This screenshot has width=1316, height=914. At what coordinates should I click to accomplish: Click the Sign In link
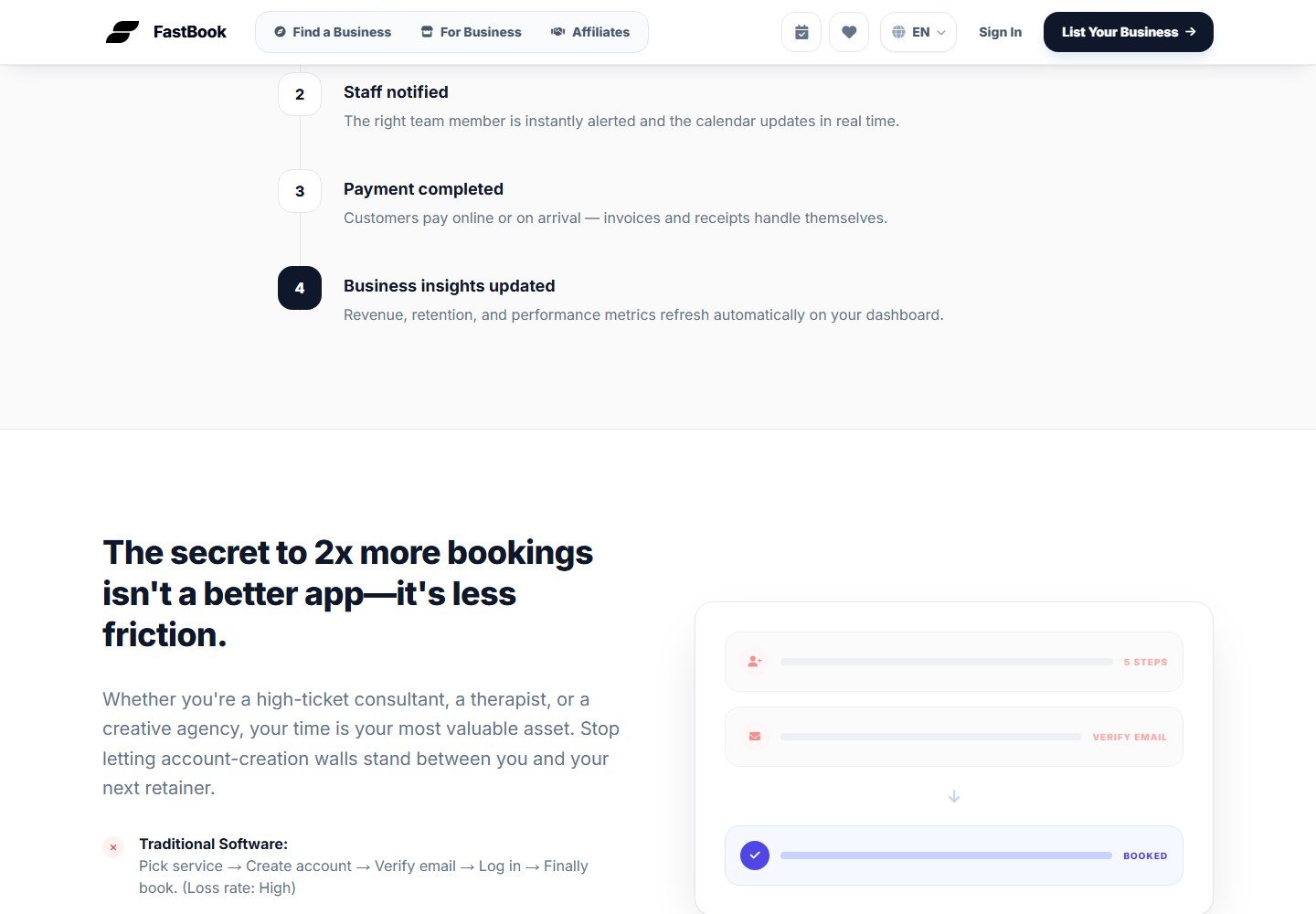point(1000,32)
